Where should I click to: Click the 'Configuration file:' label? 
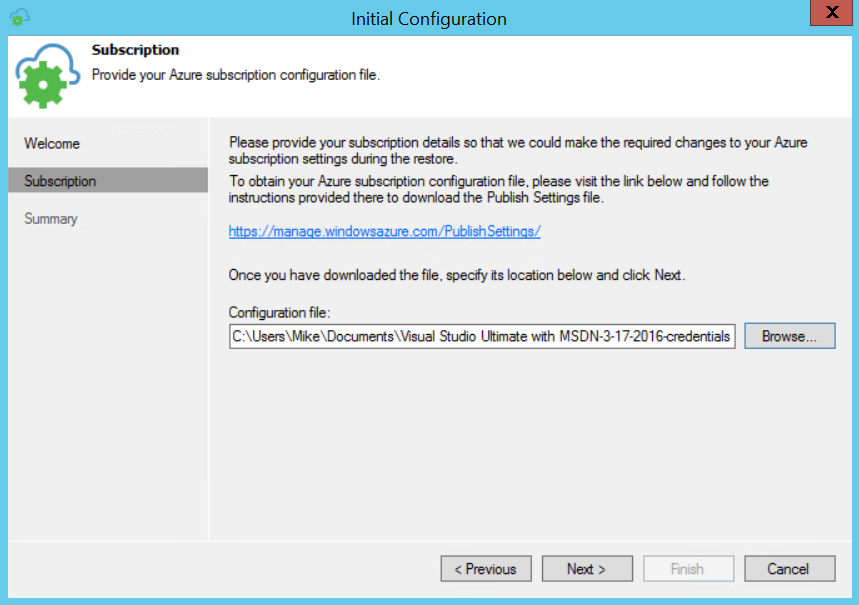coord(279,312)
